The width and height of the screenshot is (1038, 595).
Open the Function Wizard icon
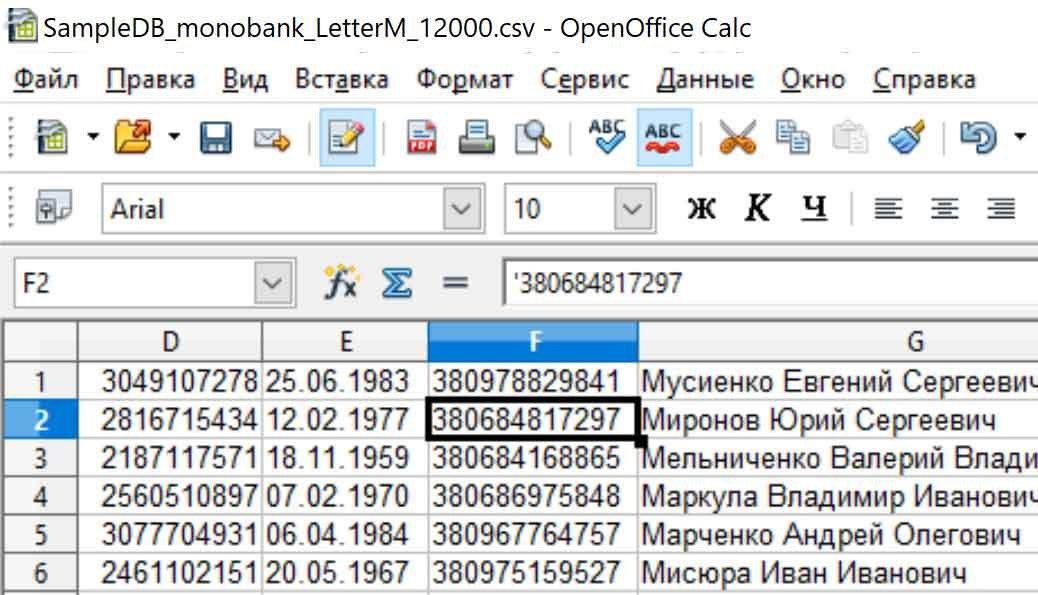click(340, 284)
